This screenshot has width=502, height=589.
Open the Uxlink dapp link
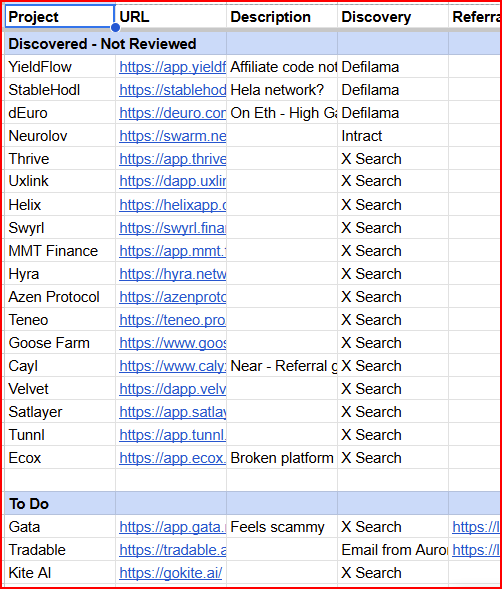pyautogui.click(x=172, y=181)
